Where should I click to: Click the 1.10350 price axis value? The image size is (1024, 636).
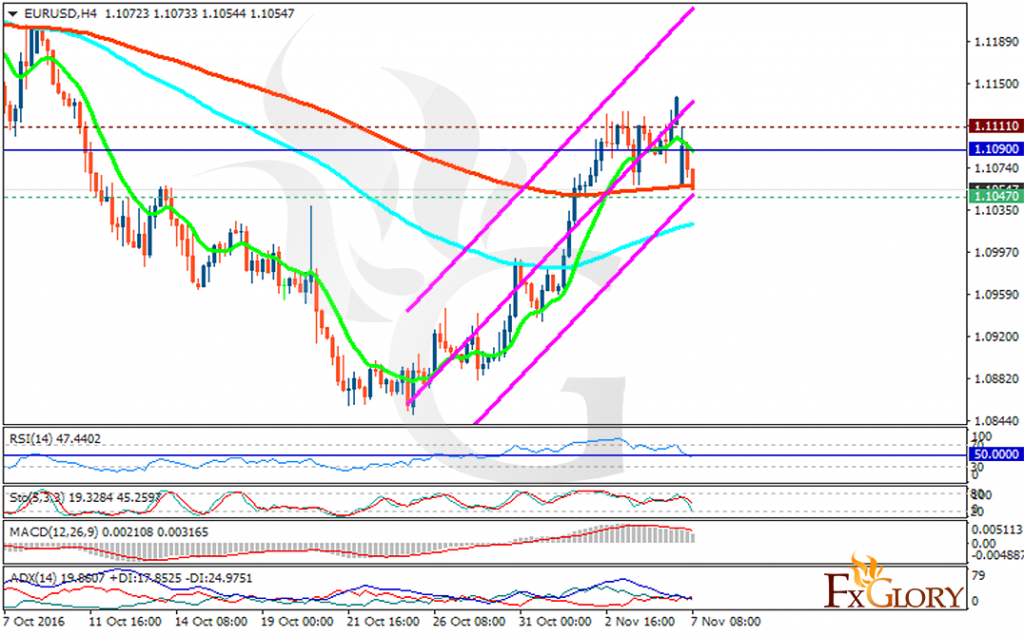pyautogui.click(x=996, y=210)
